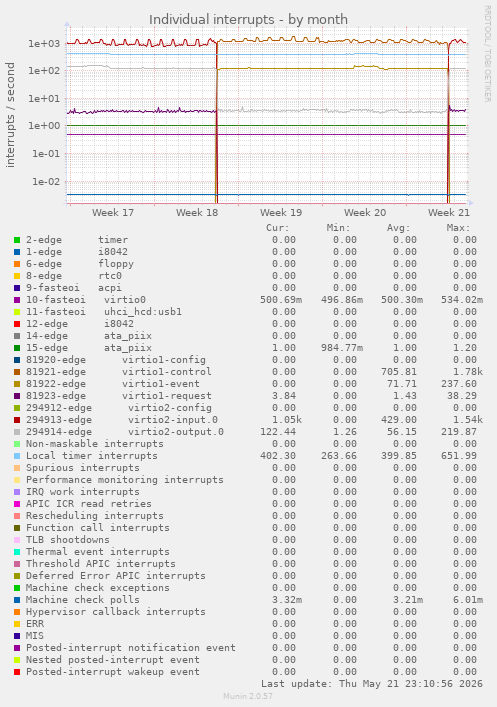Image resolution: width=497 pixels, height=707 pixels.
Task: Click the gray virtio2-output.0 legend swatch
Action: (x=17, y=432)
